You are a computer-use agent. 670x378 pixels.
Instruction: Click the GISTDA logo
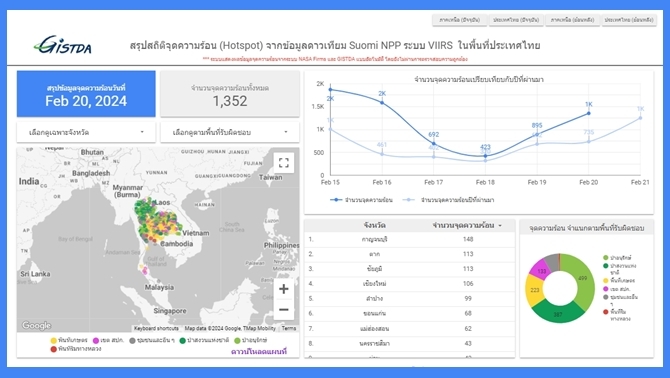[63, 45]
